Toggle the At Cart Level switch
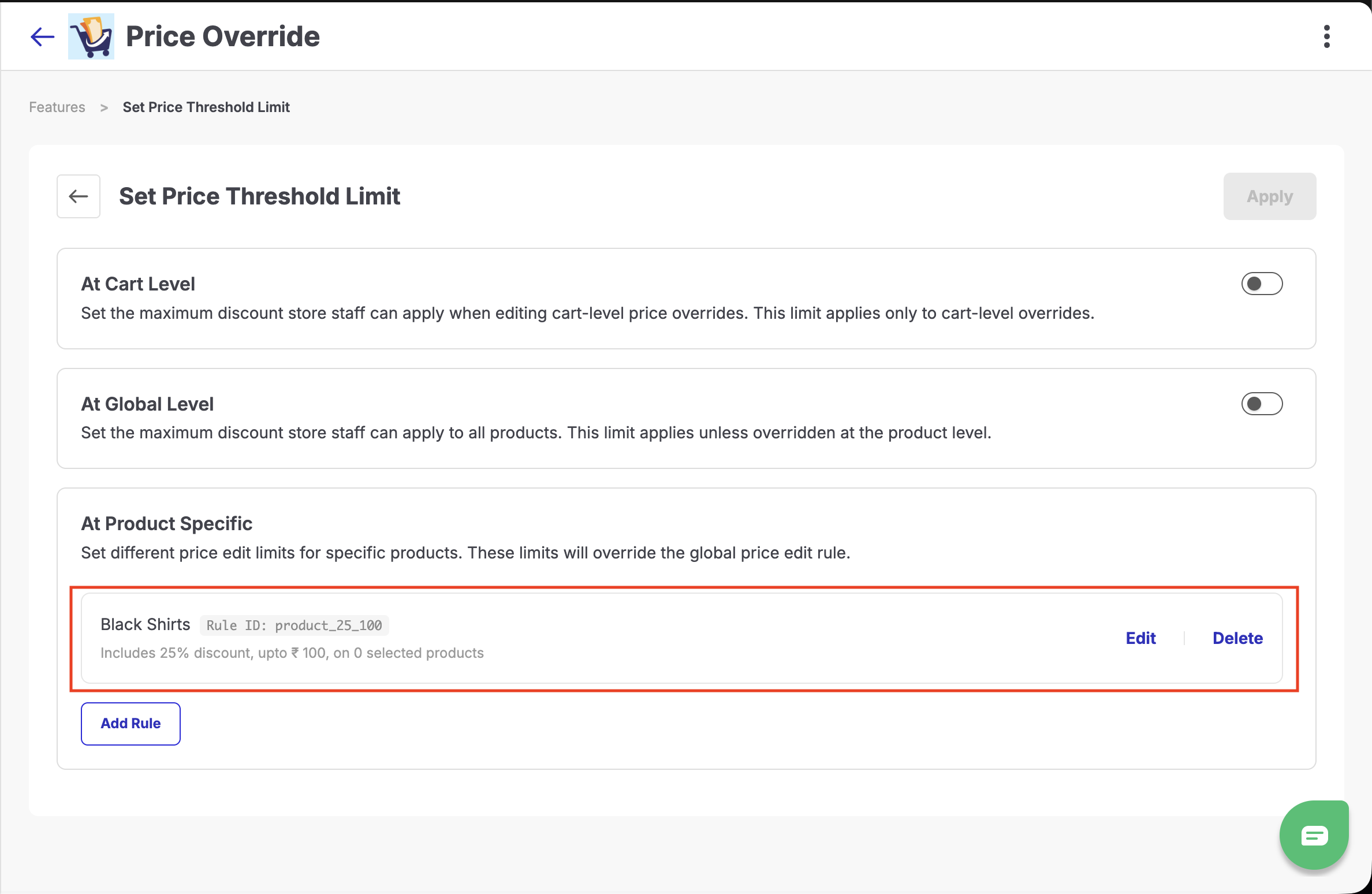The width and height of the screenshot is (1372, 894). 1262,284
